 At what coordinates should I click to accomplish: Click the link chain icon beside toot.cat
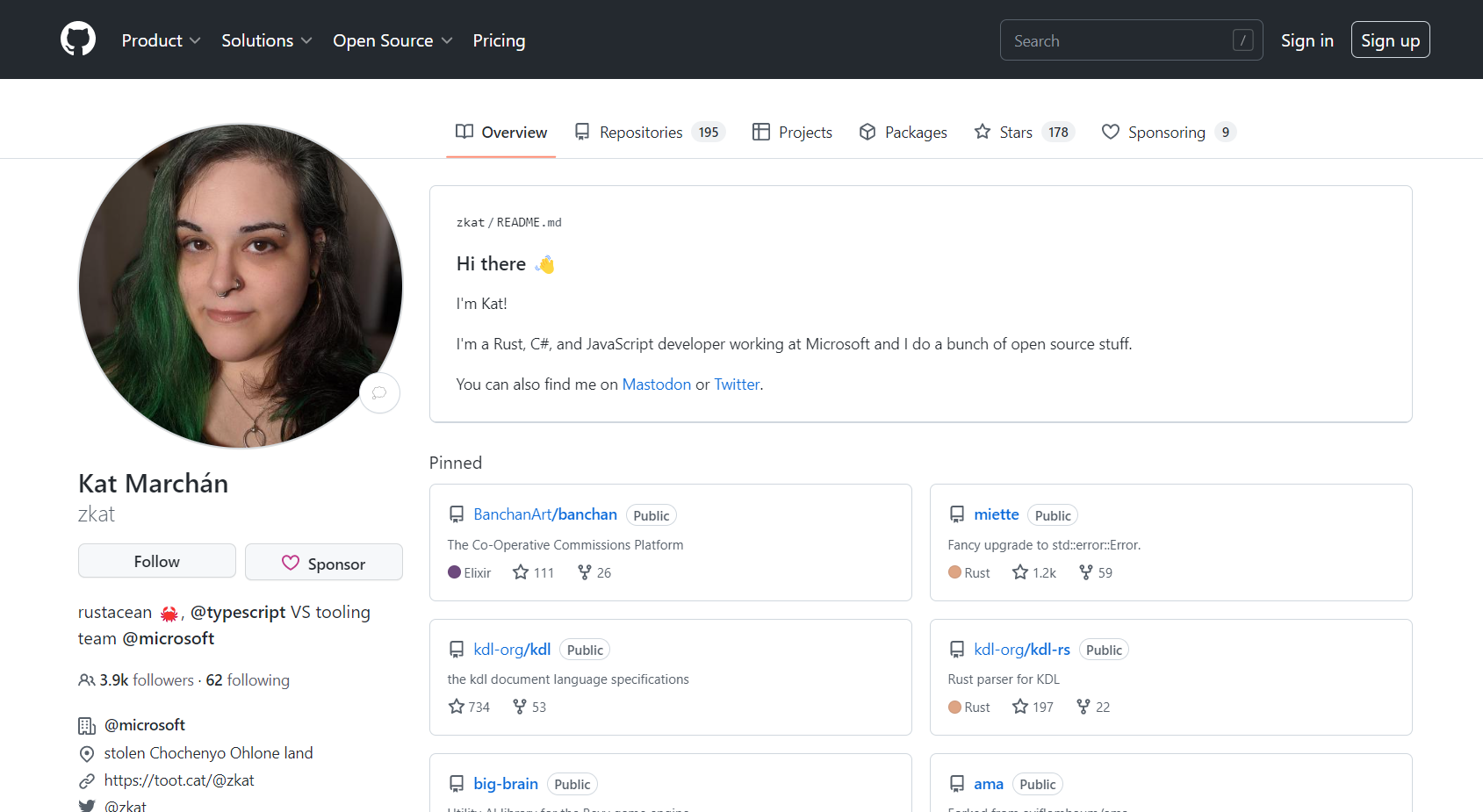86,781
